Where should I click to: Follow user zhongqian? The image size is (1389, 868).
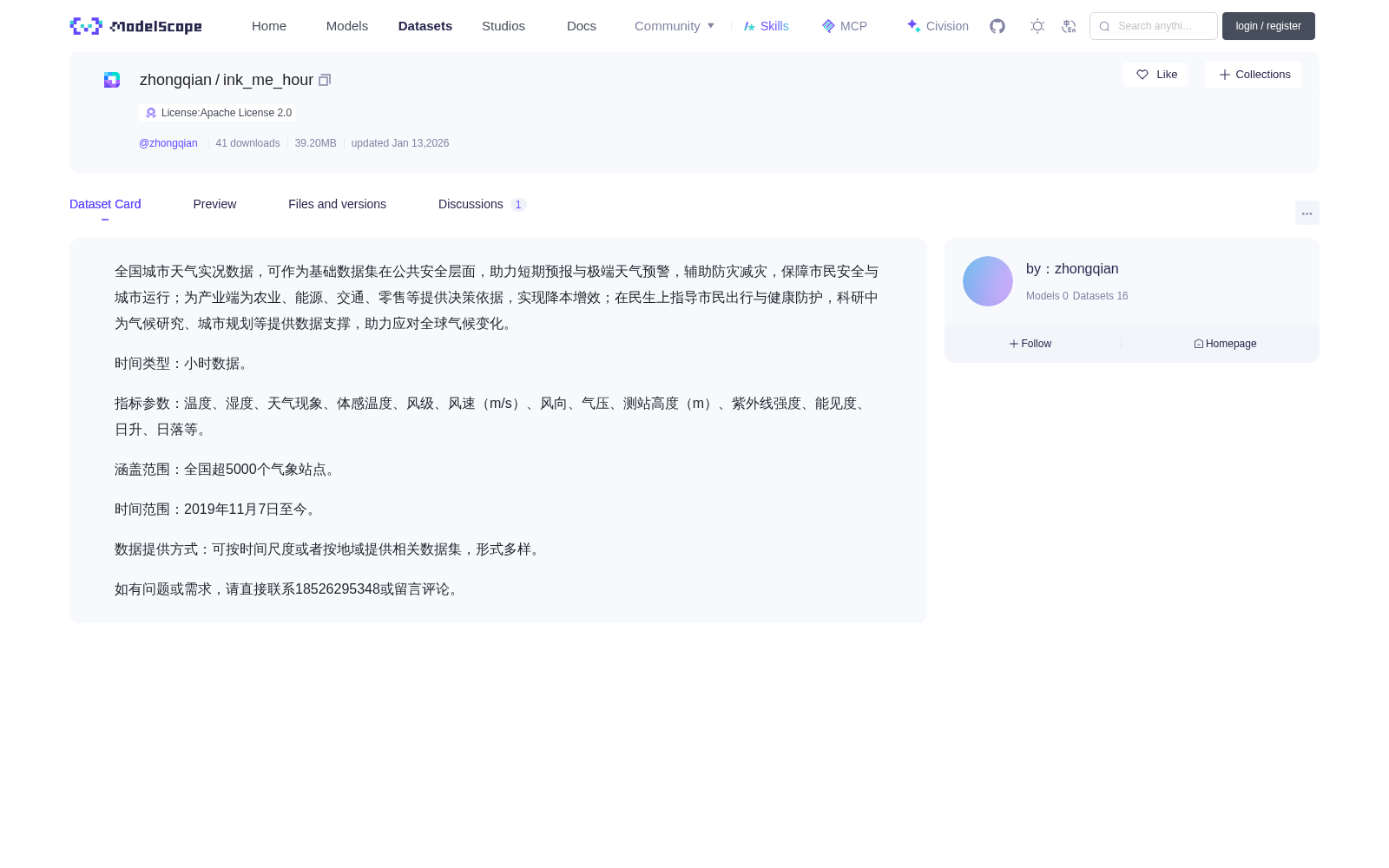[x=1030, y=344]
